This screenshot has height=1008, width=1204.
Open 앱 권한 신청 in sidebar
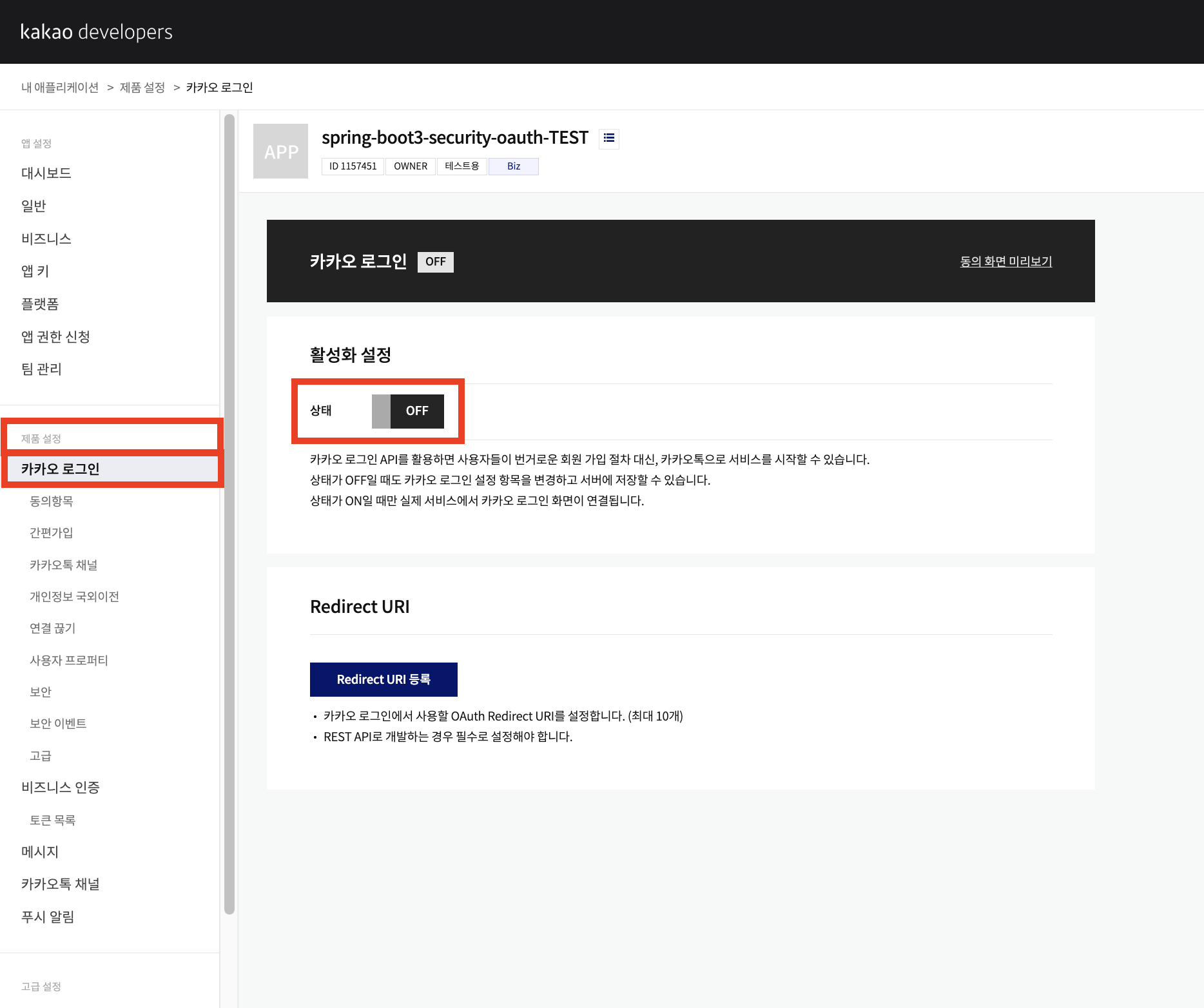55,336
